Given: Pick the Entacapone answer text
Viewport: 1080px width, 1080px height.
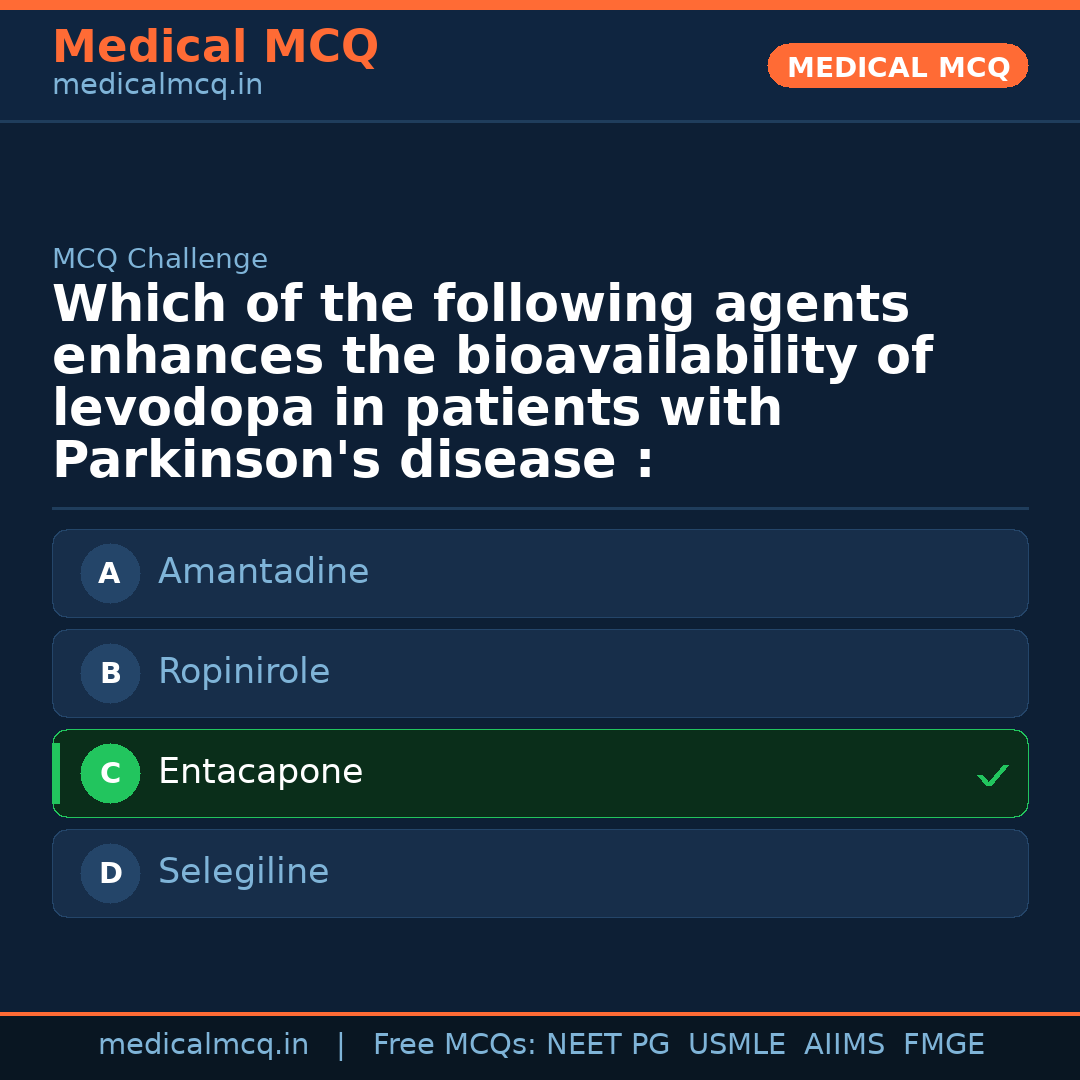Looking at the screenshot, I should (260, 772).
